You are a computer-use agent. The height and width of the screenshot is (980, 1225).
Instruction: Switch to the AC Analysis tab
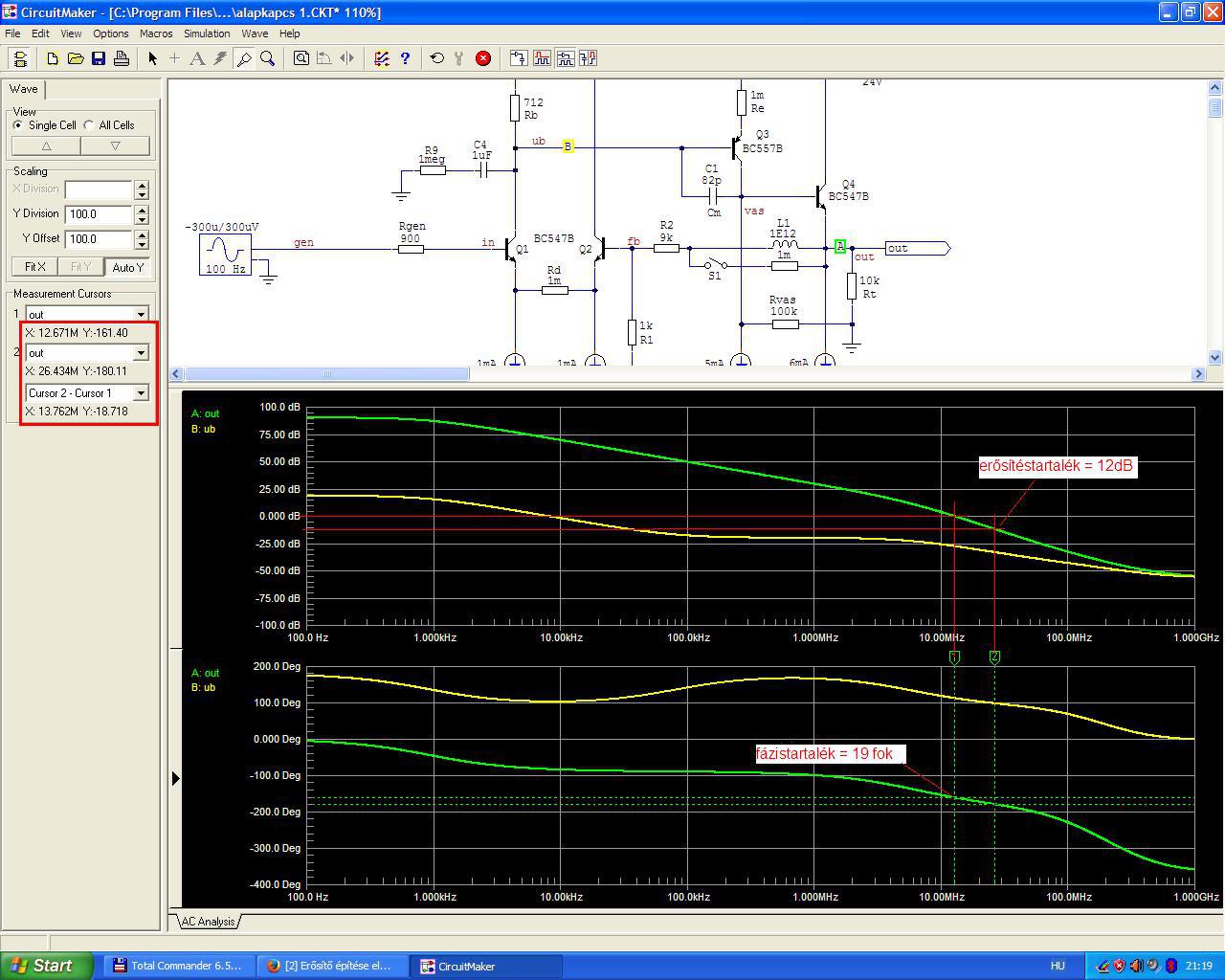click(x=208, y=922)
